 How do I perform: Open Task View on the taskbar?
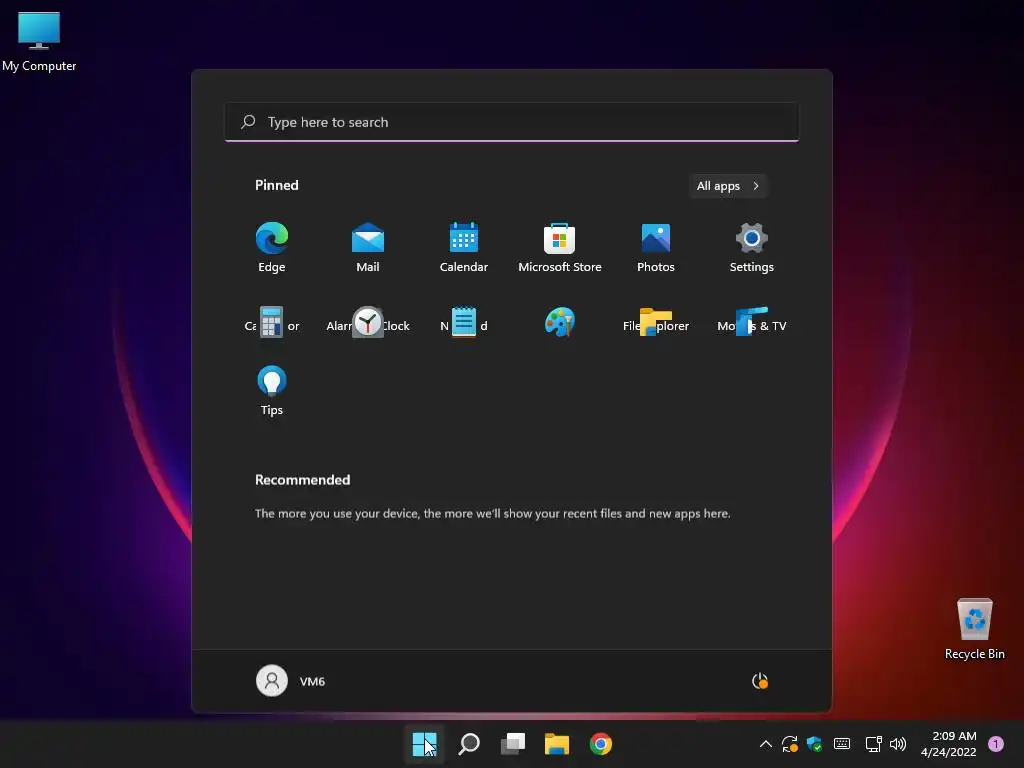point(513,744)
